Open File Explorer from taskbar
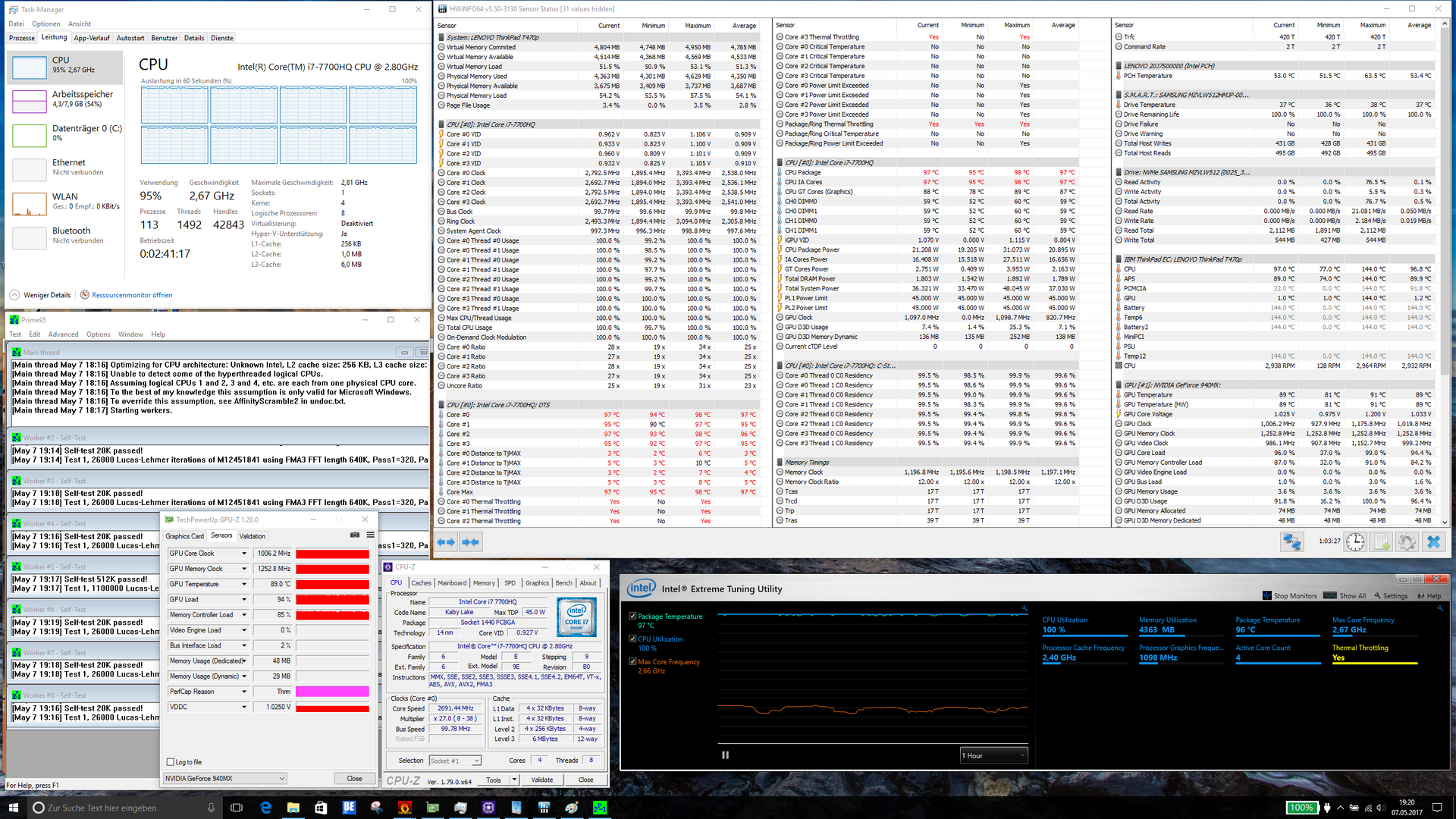1456x819 pixels. (293, 808)
